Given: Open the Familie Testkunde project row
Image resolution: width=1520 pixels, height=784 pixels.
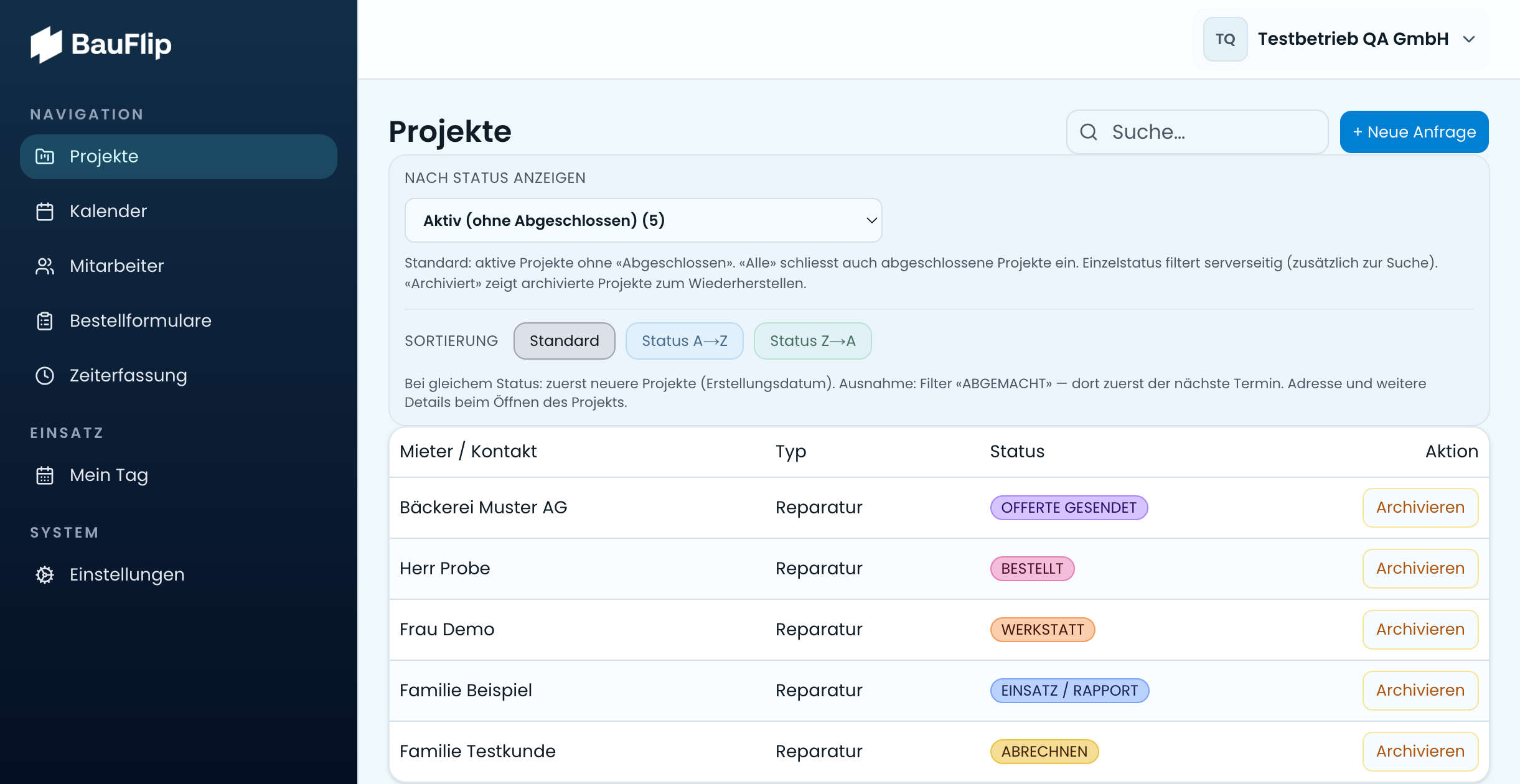Looking at the screenshot, I should (939, 752).
